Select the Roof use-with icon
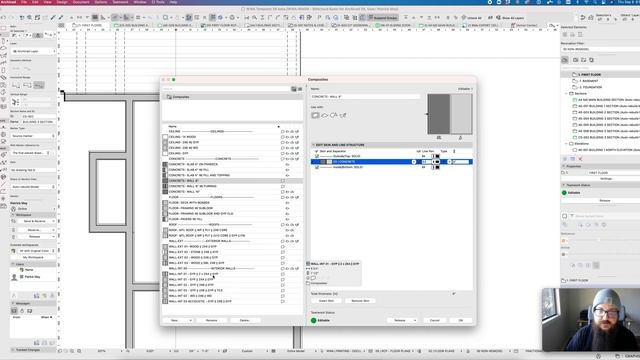This screenshot has height=360, width=640. pos(334,116)
